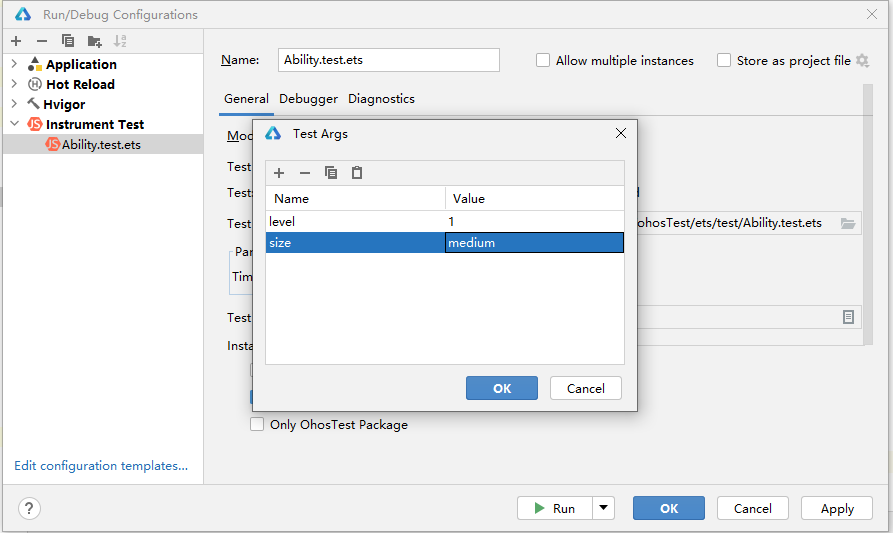The width and height of the screenshot is (893, 533).
Task: Check Only OhosTest Package option
Action: click(x=257, y=425)
